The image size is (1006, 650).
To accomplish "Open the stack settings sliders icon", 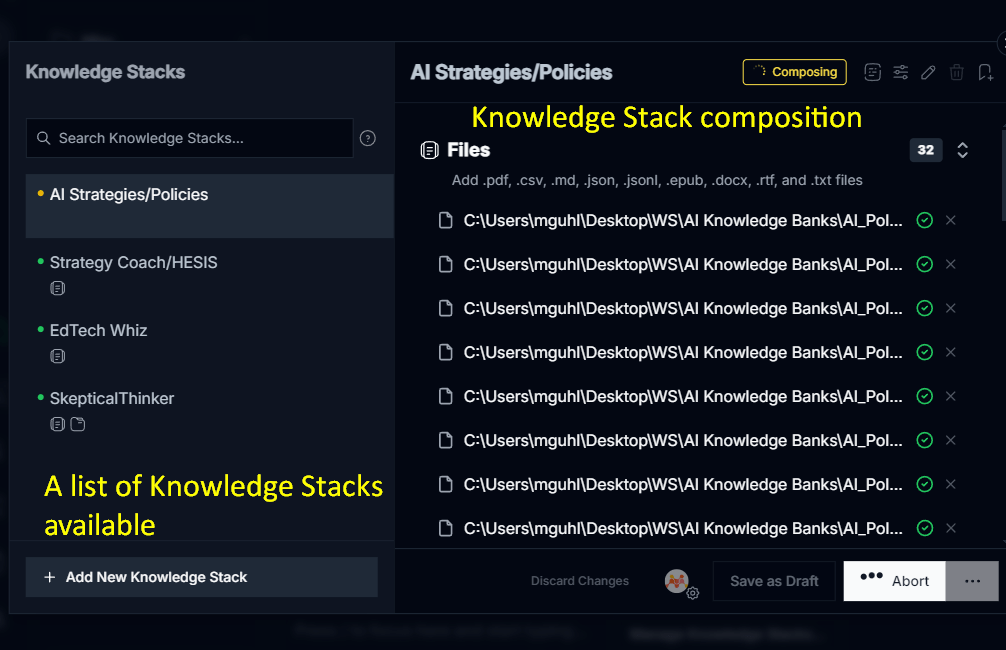I will click(901, 72).
